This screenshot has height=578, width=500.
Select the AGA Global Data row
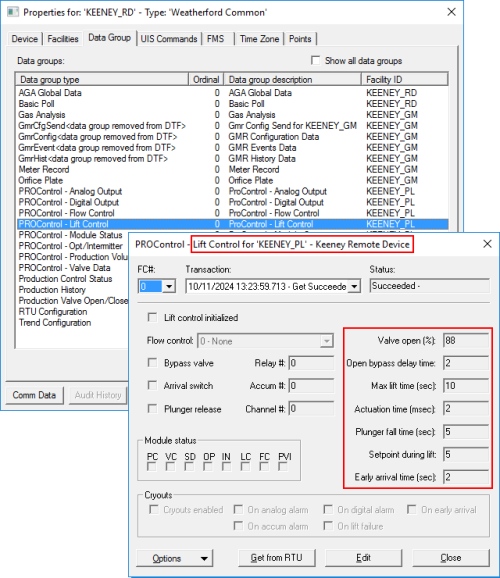pyautogui.click(x=232, y=93)
